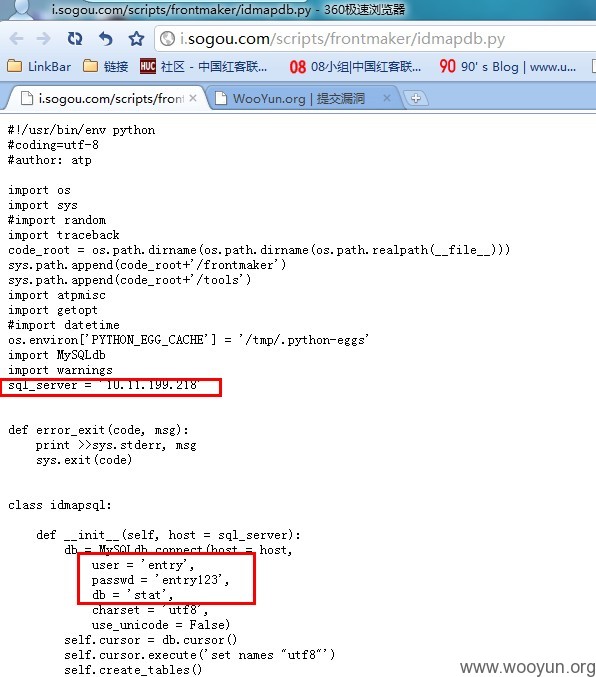The height and width of the screenshot is (677, 596).
Task: Click the db = 'stat' line
Action: (x=133, y=595)
